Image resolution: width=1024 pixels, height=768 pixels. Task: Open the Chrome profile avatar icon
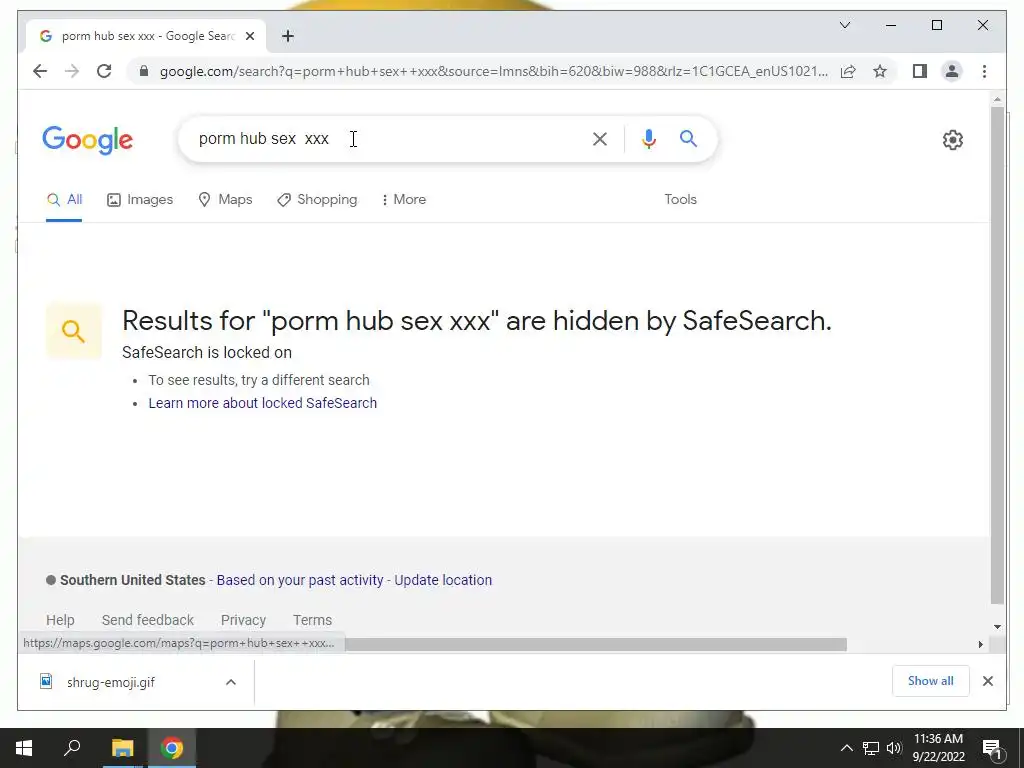[x=952, y=71]
